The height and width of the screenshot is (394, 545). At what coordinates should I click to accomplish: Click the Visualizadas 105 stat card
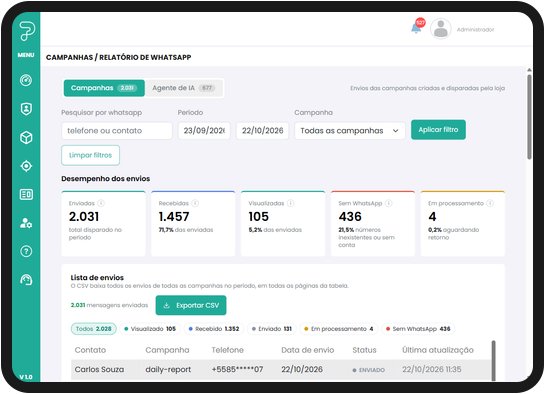click(283, 223)
